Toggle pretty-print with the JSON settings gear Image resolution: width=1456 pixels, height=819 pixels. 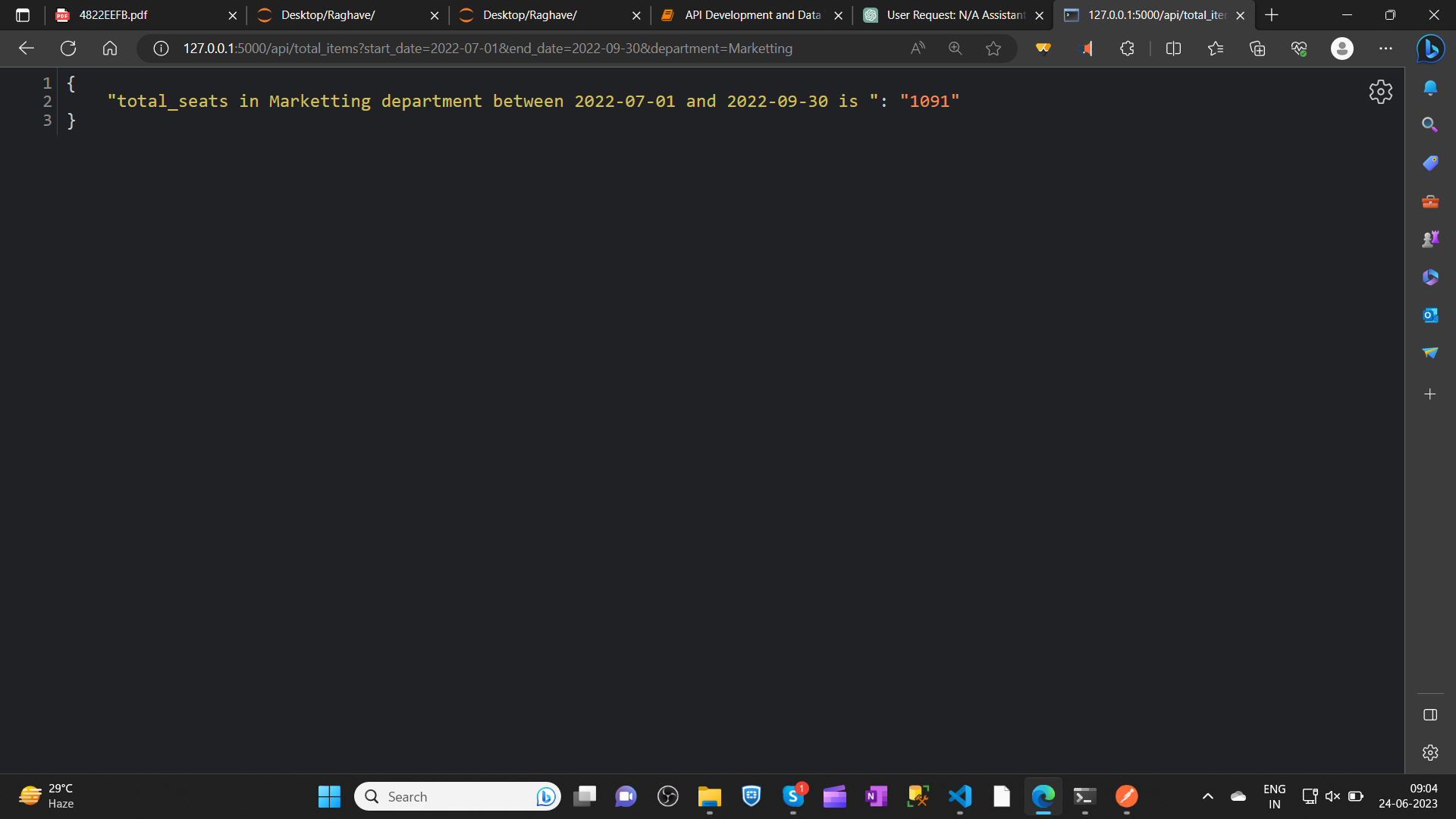tap(1380, 92)
